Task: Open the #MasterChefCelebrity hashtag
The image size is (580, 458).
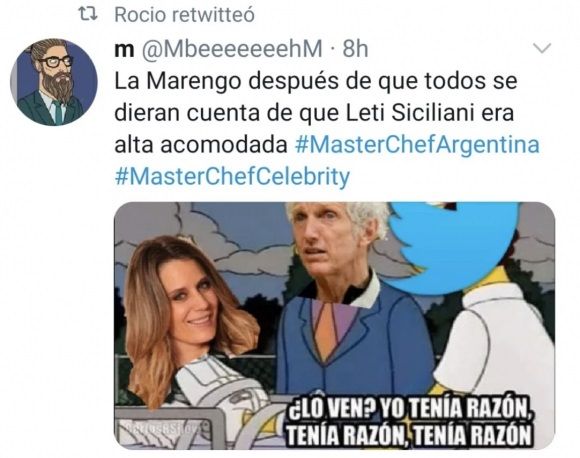Action: (x=232, y=176)
